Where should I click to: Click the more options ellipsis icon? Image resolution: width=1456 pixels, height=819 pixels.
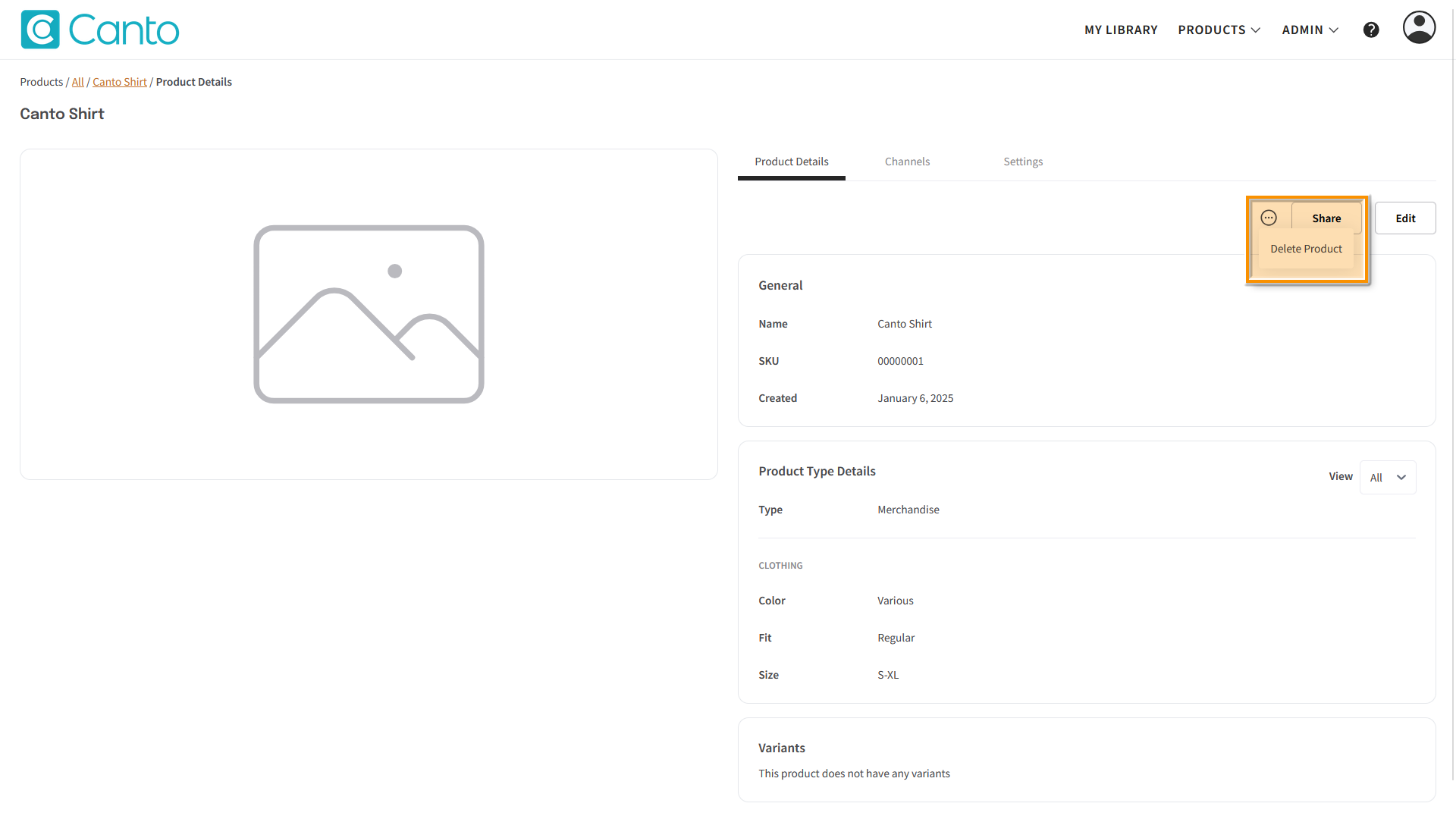pyautogui.click(x=1269, y=218)
